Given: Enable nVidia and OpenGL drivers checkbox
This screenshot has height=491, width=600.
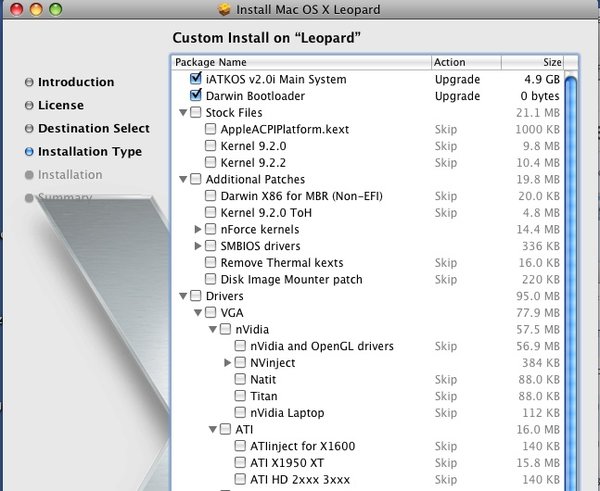Looking at the screenshot, I should click(240, 346).
